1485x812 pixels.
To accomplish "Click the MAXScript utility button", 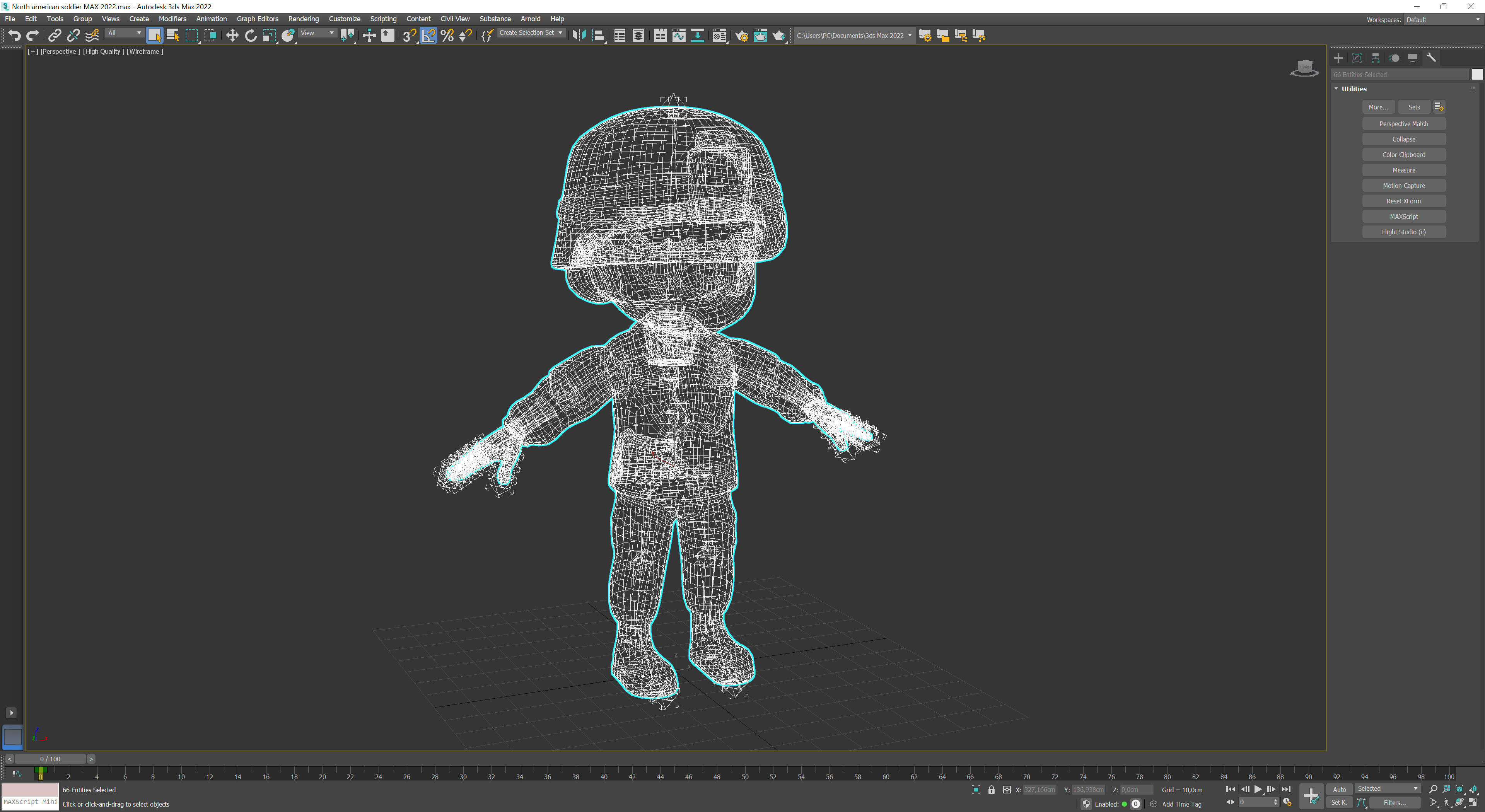I will [1403, 217].
